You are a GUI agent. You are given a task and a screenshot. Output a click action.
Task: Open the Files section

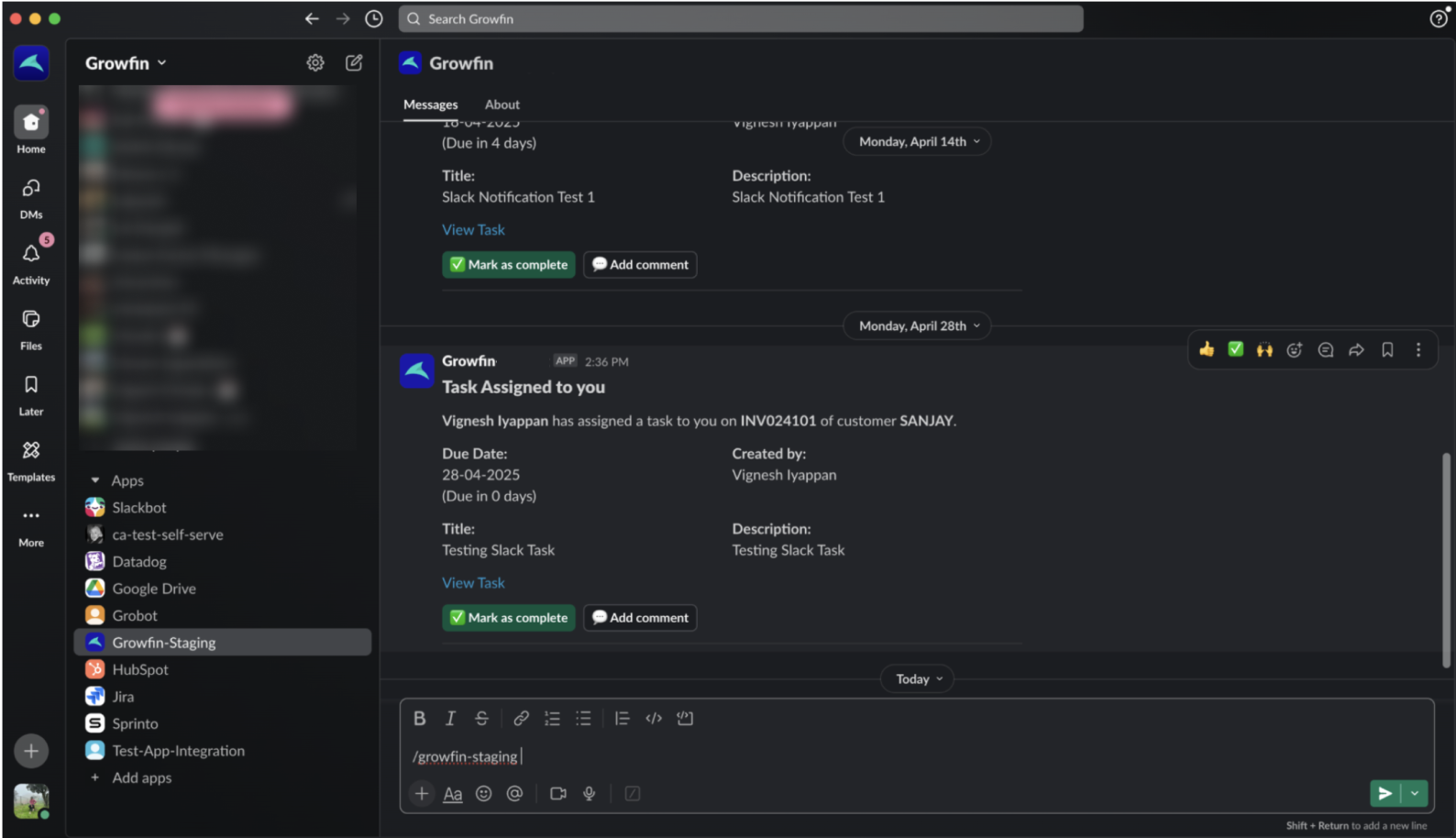[x=31, y=329]
